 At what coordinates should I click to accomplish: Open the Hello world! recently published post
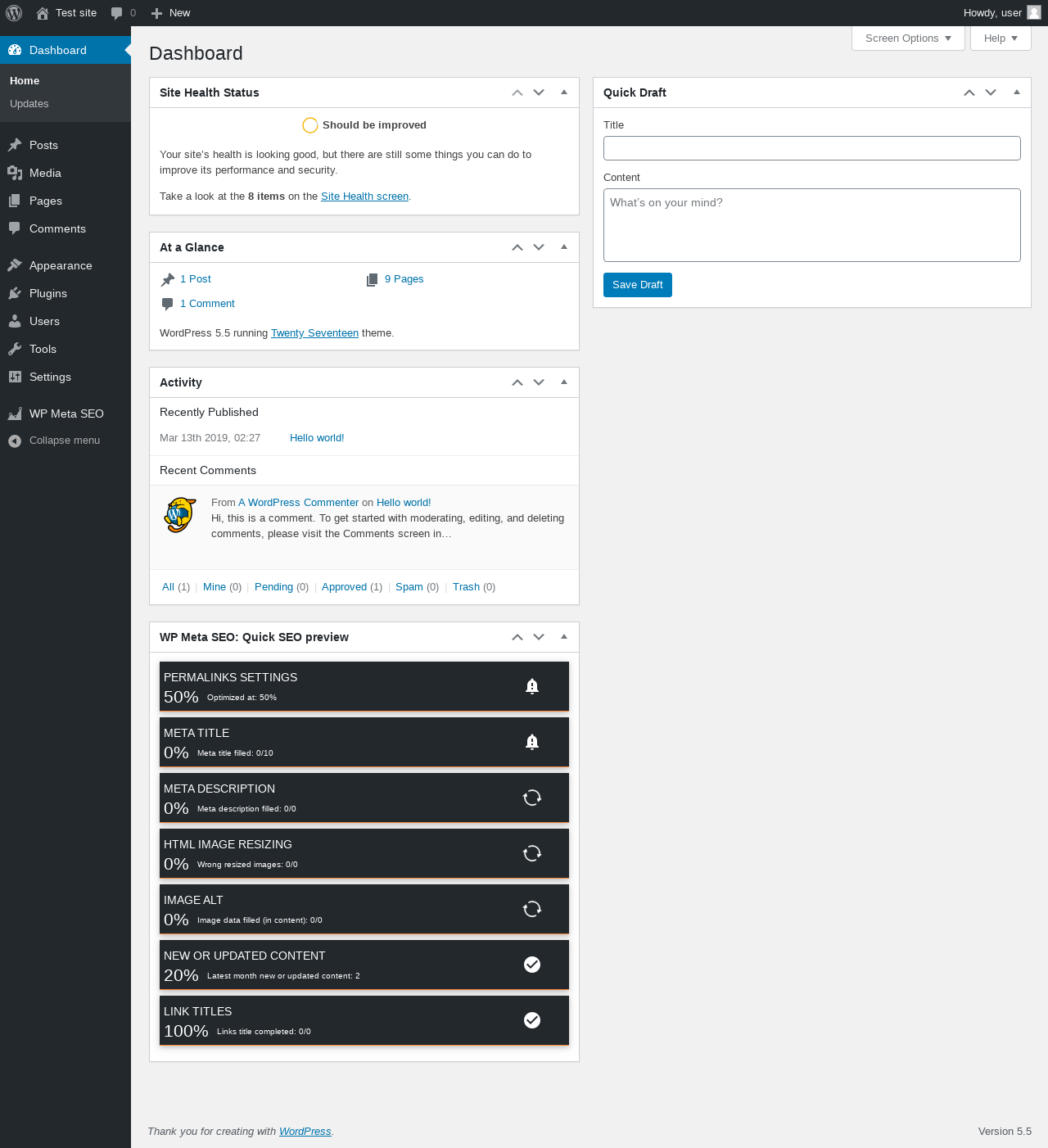point(317,438)
